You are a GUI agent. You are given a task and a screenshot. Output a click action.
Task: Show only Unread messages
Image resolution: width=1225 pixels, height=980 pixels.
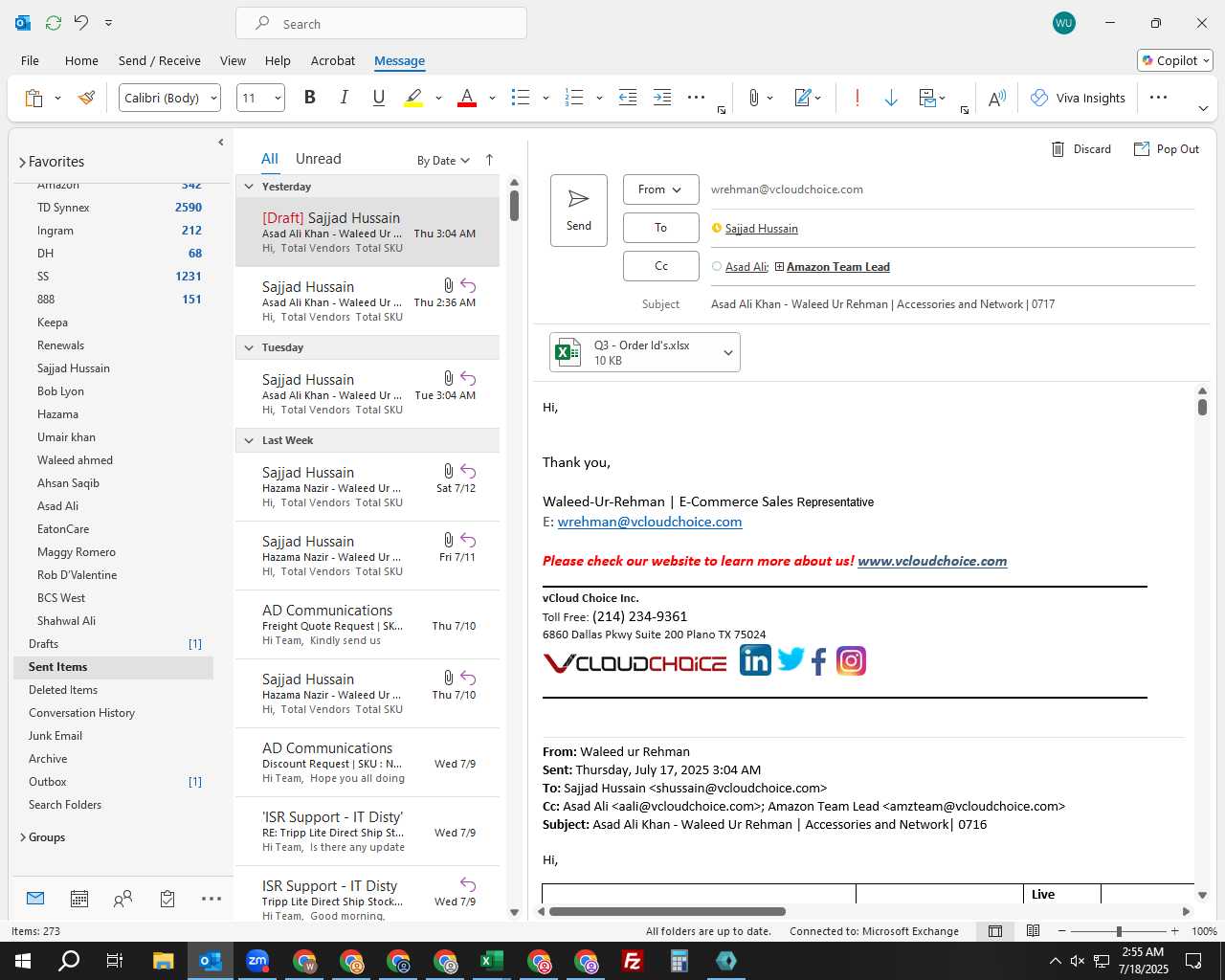coord(318,159)
